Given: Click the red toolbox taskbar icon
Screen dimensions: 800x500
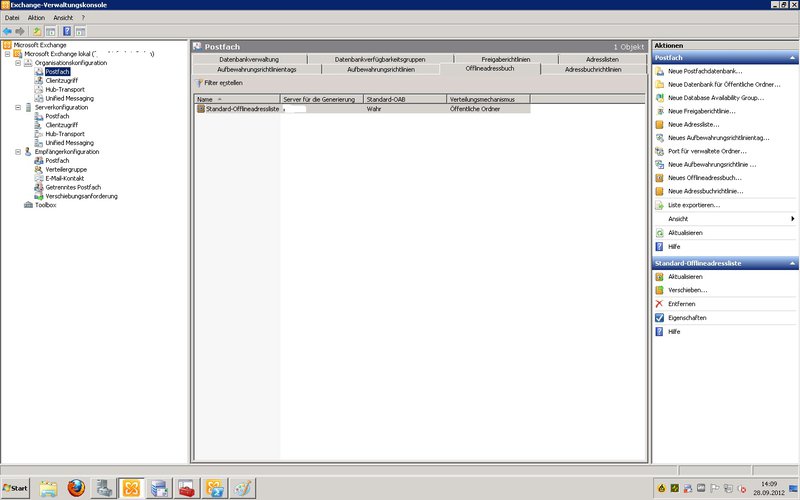Looking at the screenshot, I should (x=187, y=488).
